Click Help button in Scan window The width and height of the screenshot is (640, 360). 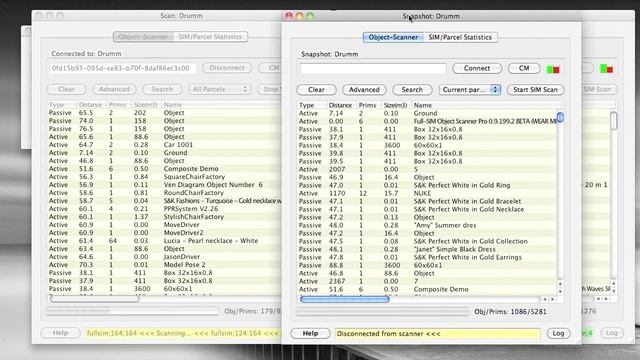pyautogui.click(x=60, y=333)
